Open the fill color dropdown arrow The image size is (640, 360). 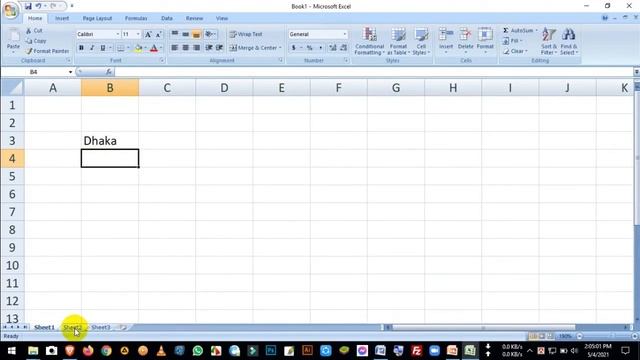[145, 48]
